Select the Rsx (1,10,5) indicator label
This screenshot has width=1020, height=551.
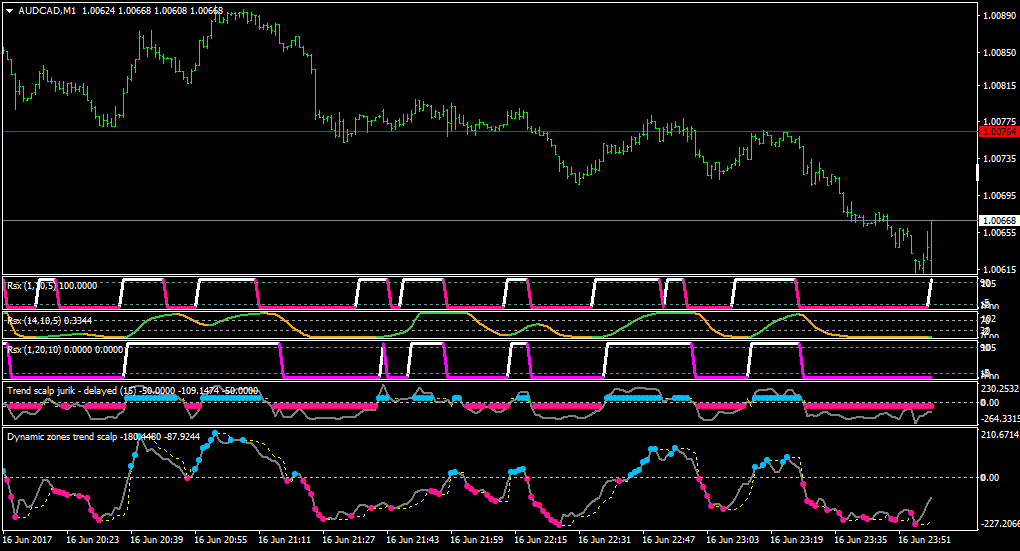click(31, 286)
